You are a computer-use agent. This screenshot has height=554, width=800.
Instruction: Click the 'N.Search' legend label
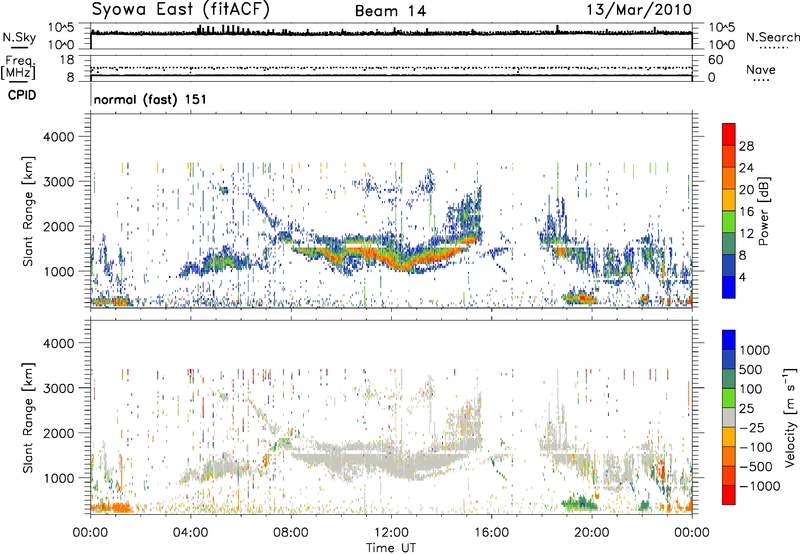(772, 37)
